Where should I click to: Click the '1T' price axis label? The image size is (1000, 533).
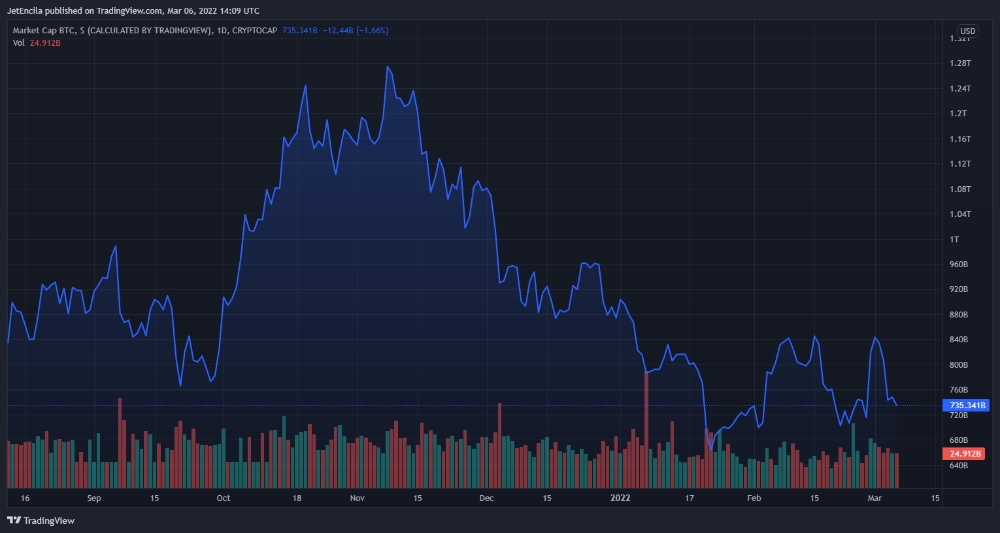point(955,239)
